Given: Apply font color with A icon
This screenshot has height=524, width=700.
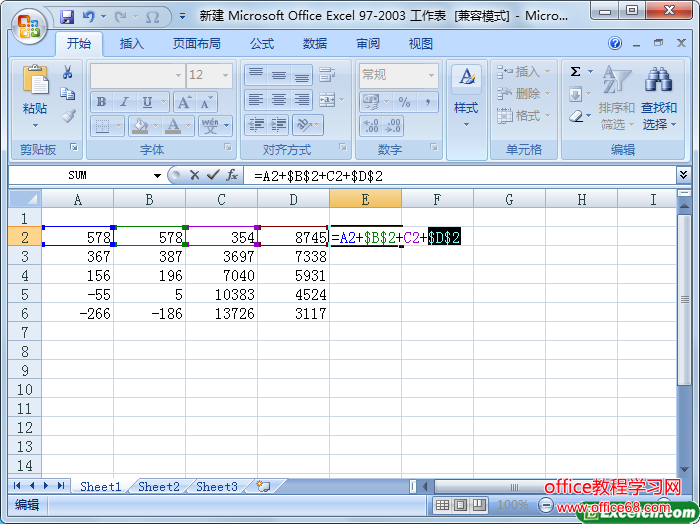Looking at the screenshot, I should (x=173, y=126).
